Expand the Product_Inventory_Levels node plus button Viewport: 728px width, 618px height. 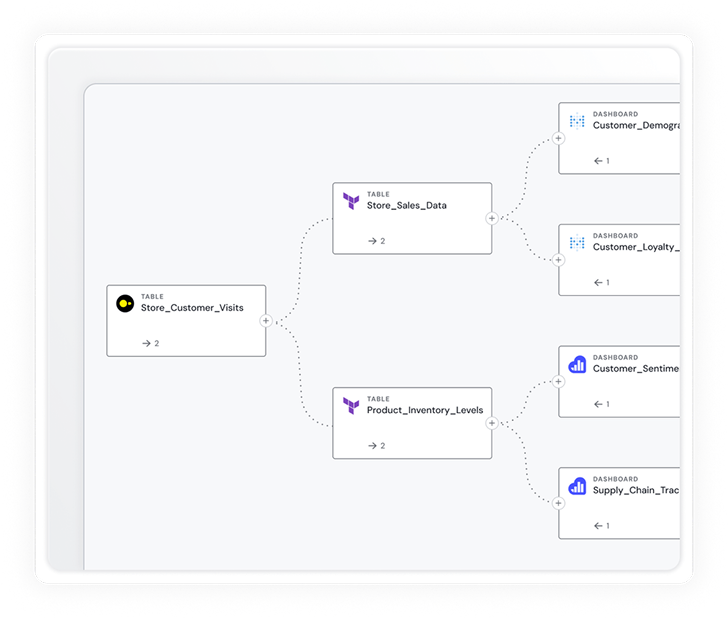(x=492, y=423)
